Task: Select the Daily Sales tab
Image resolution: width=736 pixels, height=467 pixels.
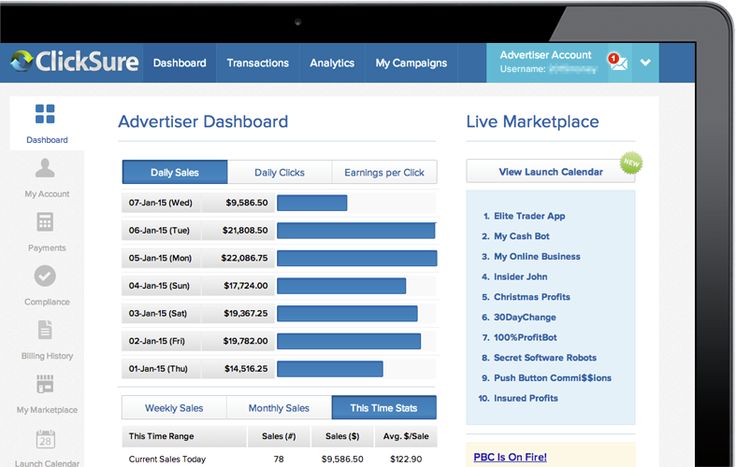Action: (175, 172)
